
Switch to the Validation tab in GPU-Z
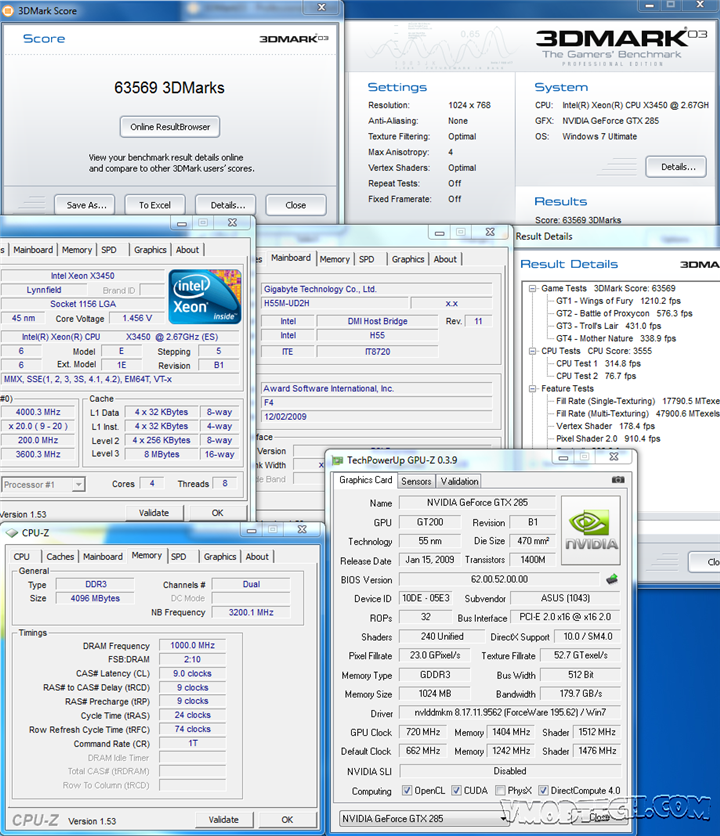pyautogui.click(x=459, y=481)
